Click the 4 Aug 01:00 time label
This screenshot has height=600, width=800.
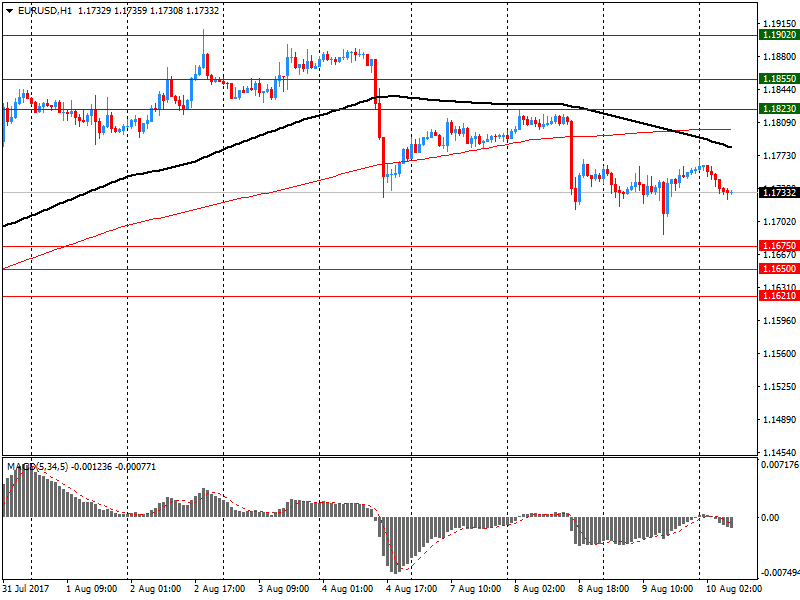347,589
